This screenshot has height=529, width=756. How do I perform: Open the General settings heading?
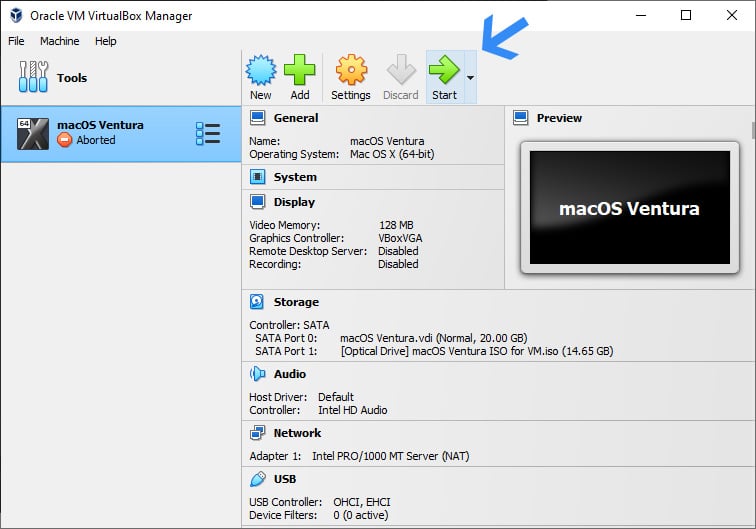tap(296, 118)
